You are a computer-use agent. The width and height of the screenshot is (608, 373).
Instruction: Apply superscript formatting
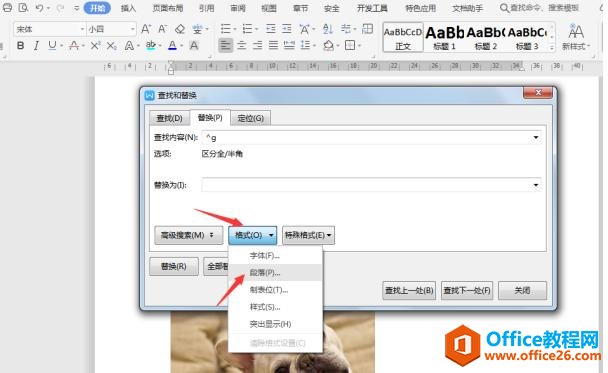[x=95, y=46]
